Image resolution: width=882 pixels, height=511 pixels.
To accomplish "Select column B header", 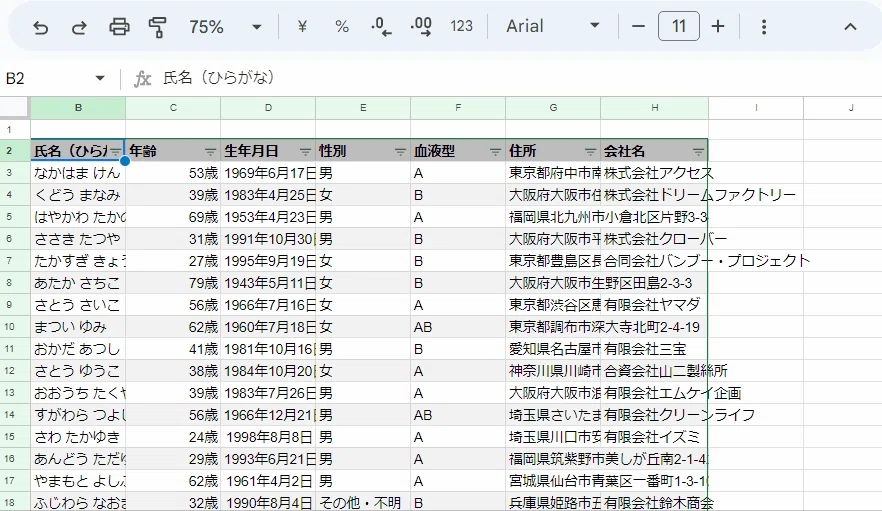I will click(x=78, y=107).
